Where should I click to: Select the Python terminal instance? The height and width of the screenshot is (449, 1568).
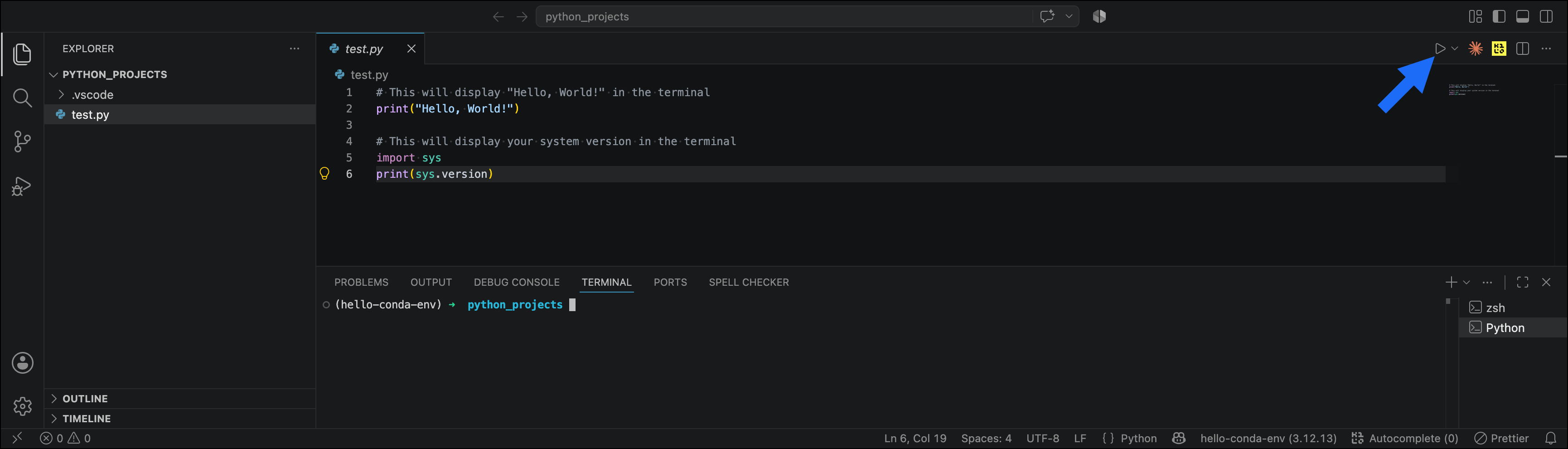(x=1513, y=328)
